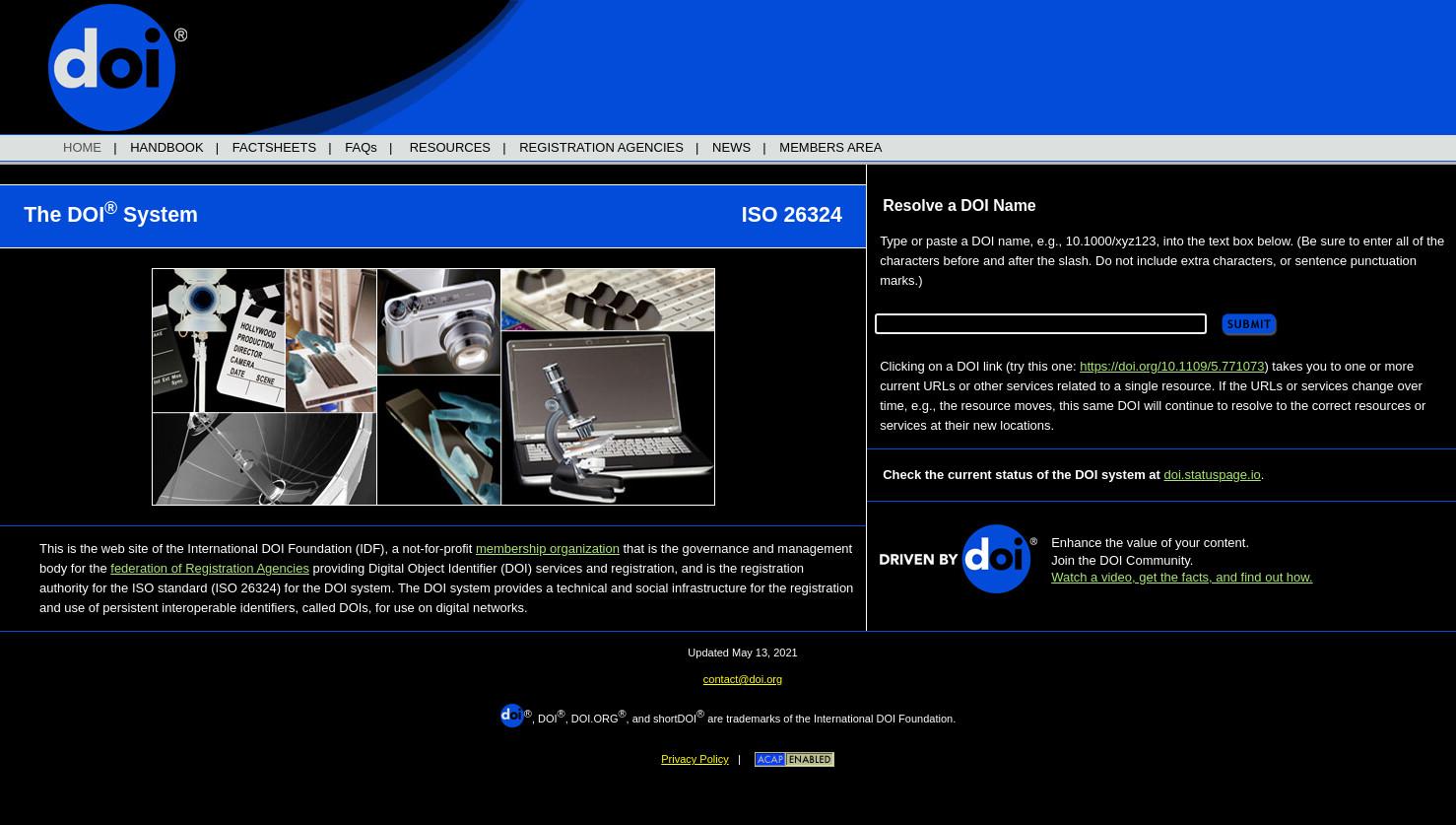This screenshot has width=1456, height=825.
Task: Open federation of Registration Agencies link
Action: tap(210, 569)
